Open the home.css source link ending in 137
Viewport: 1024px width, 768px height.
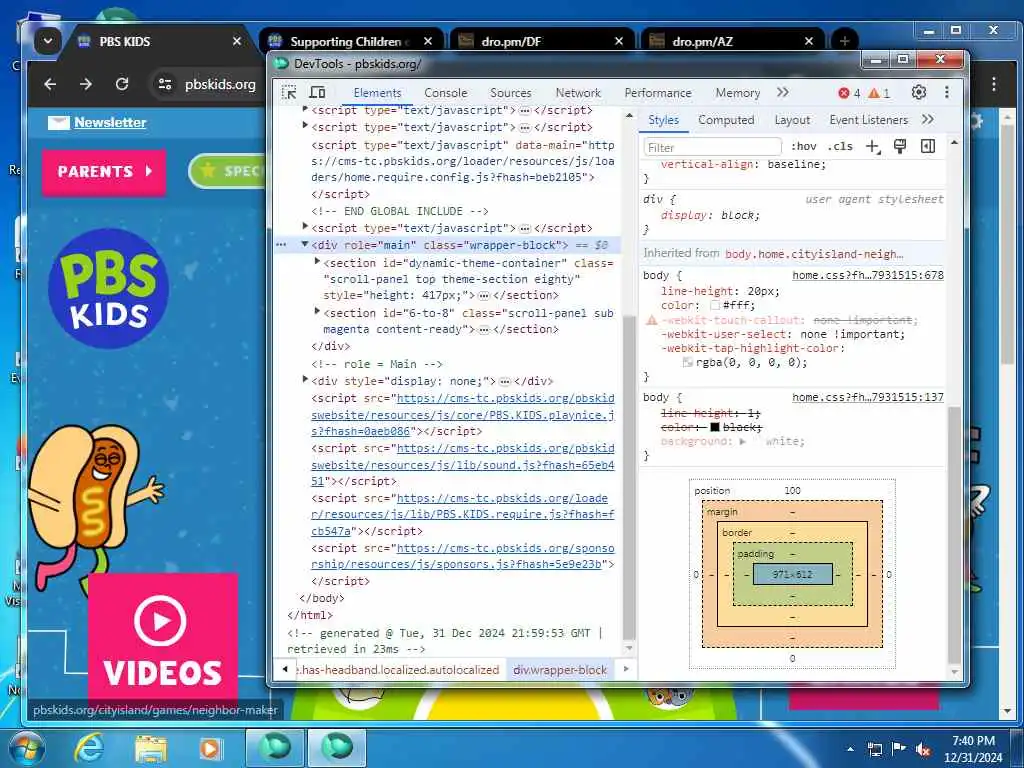[x=867, y=397]
